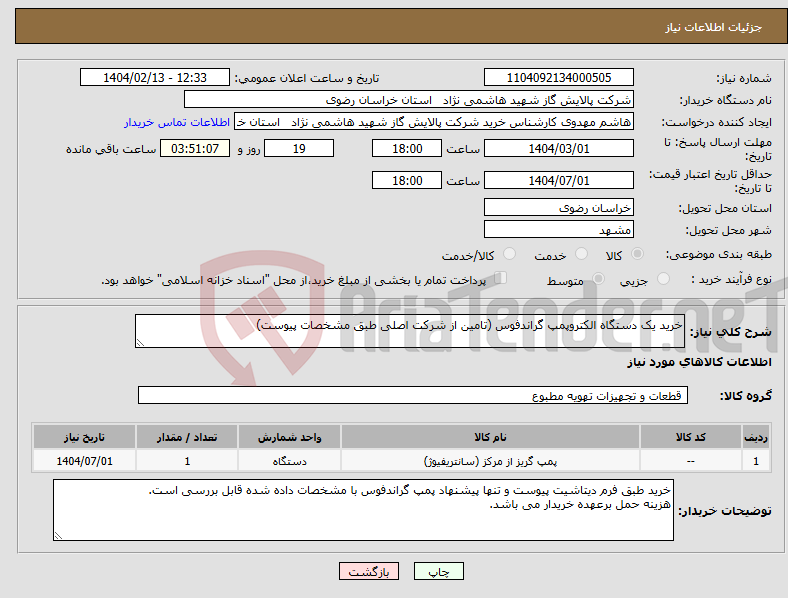
Task: Click the ردیف column header
Action: click(x=756, y=437)
